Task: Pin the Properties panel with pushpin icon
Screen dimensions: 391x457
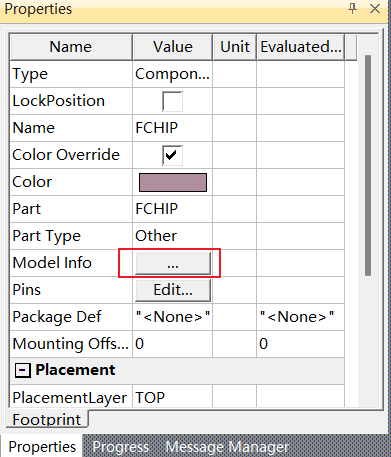Action: pyautogui.click(x=352, y=8)
